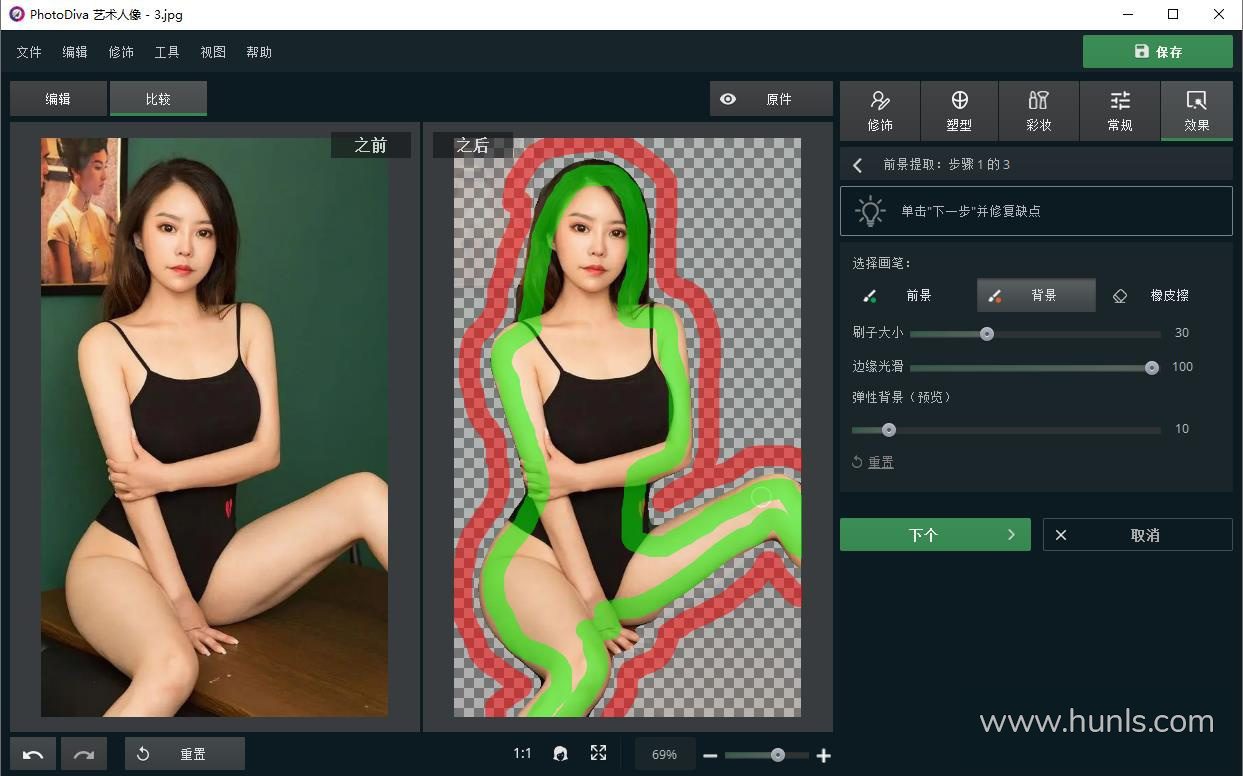
Task: Toggle the 原件 original preview button
Action: pos(771,99)
